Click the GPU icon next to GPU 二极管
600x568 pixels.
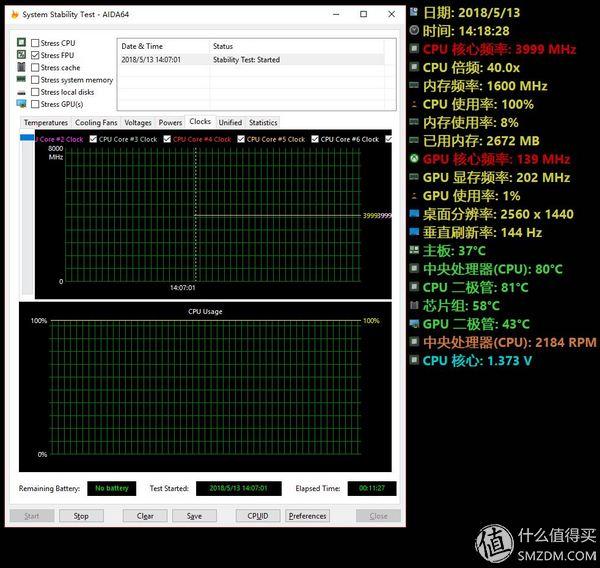coord(414,323)
